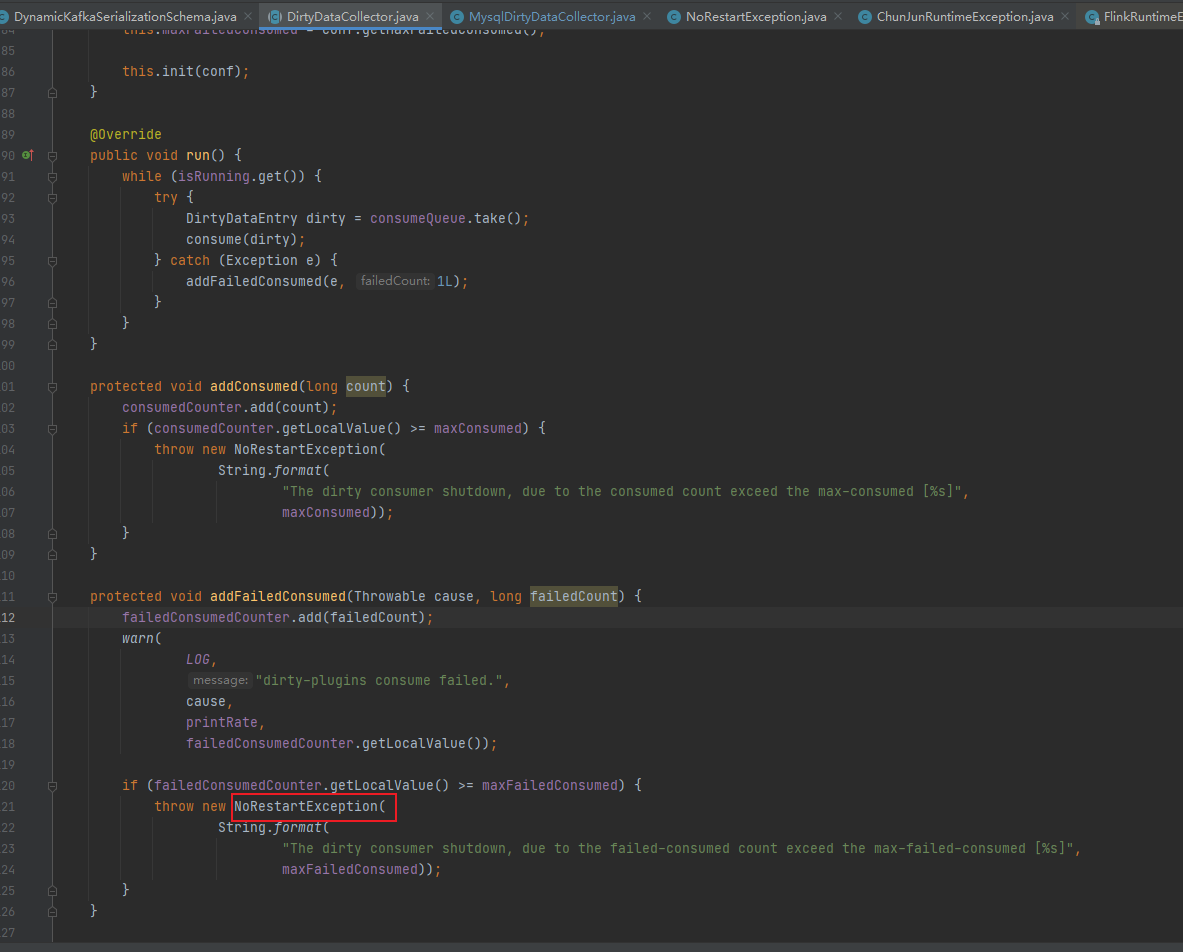
Task: Click this.init(conf) statement
Action: click(x=186, y=72)
